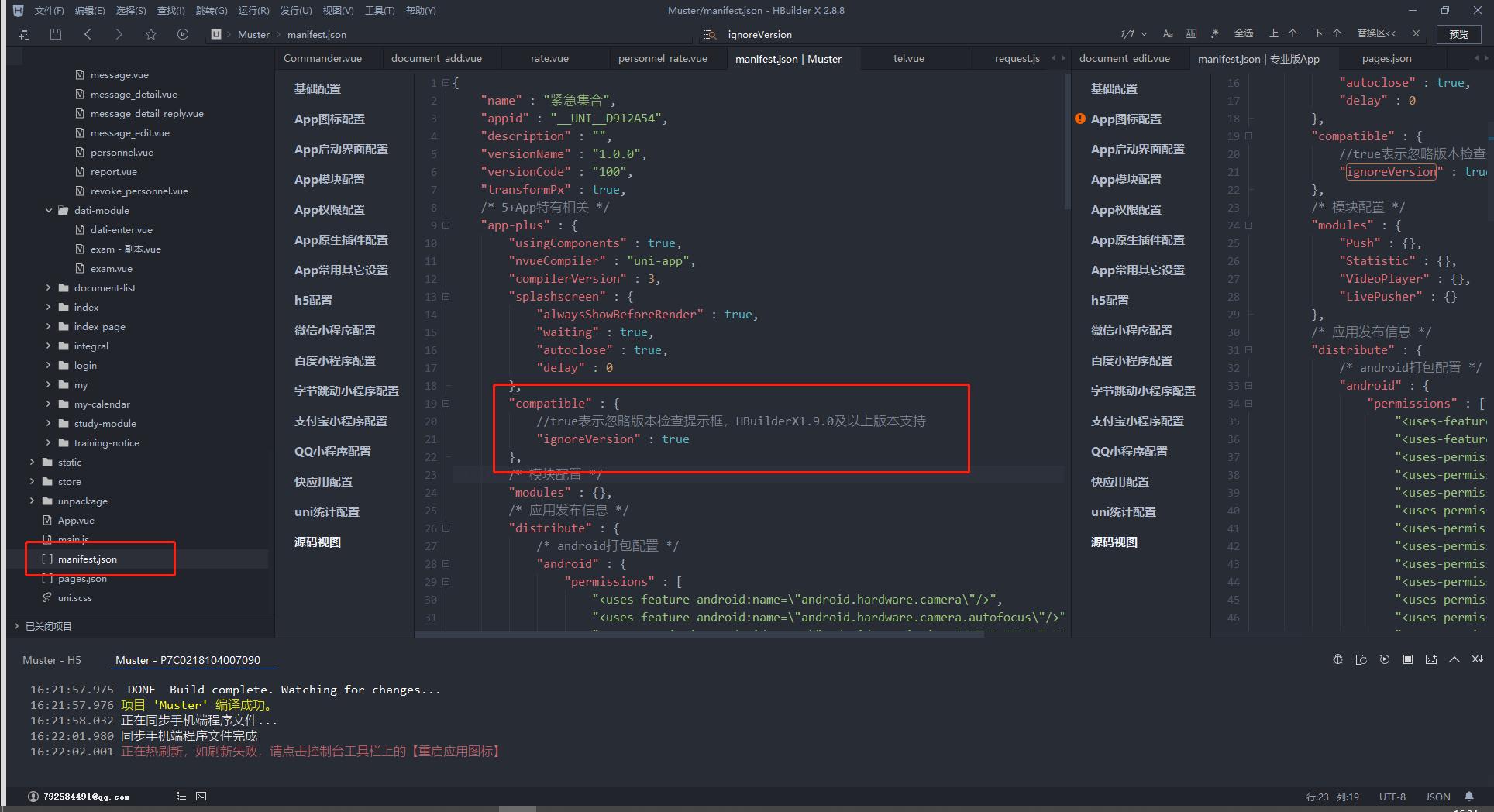Screen dimensions: 1494x812
Task: Click 全选 in the search bar
Action: 1244,33
